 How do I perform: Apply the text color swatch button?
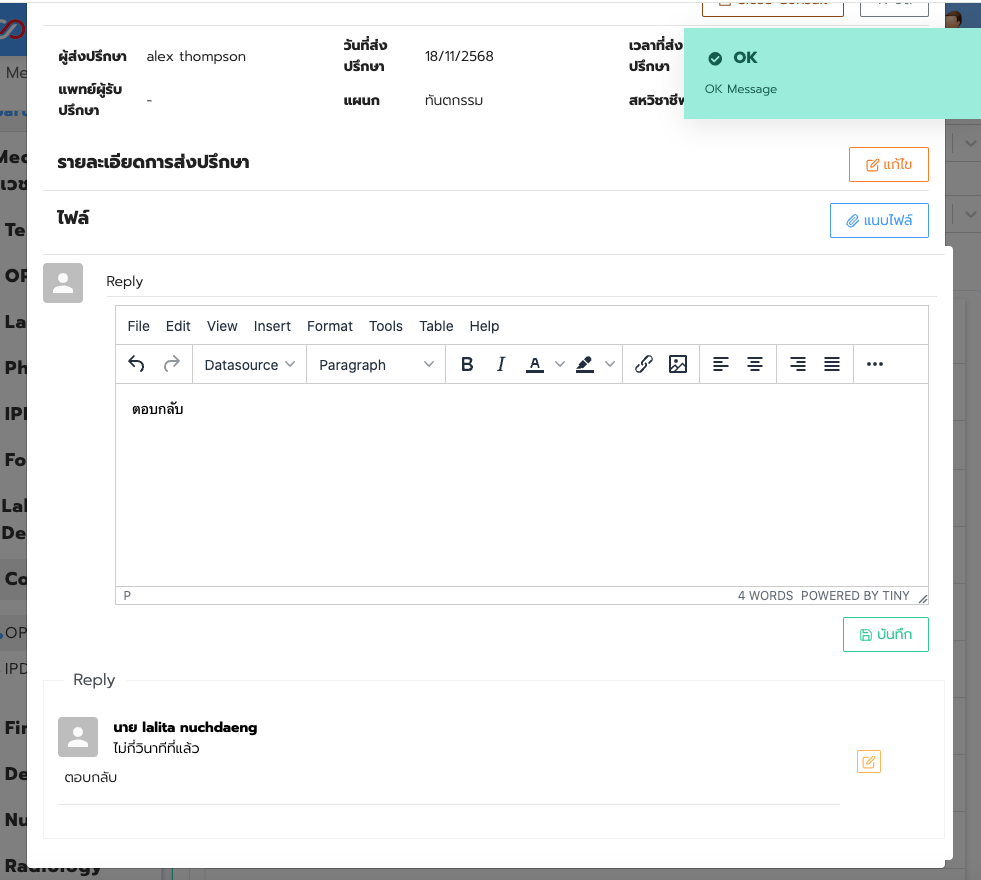click(535, 365)
